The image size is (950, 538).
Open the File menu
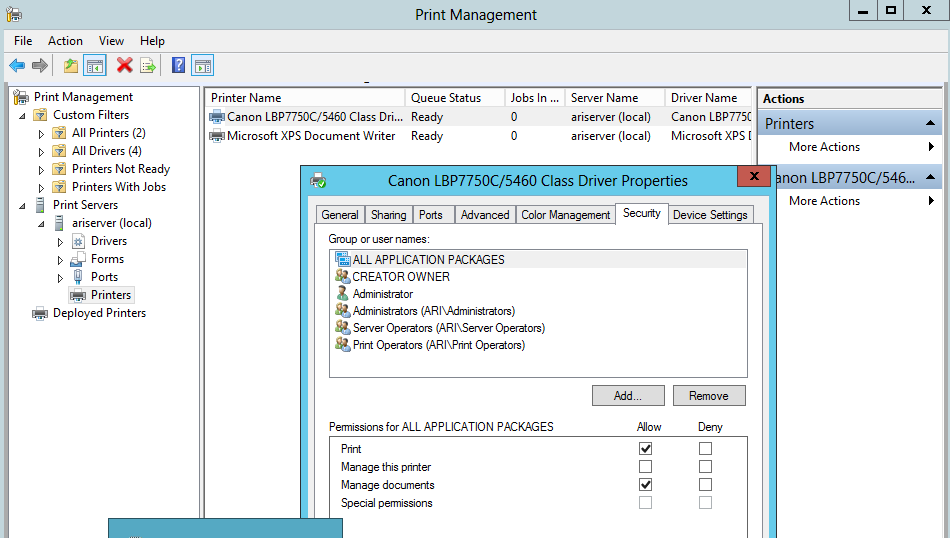click(x=23, y=41)
